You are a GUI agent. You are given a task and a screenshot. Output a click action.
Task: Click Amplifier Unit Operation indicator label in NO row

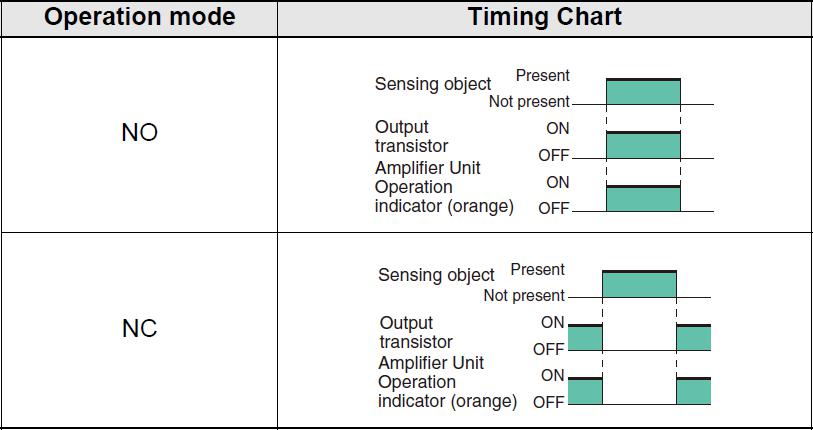pos(444,187)
